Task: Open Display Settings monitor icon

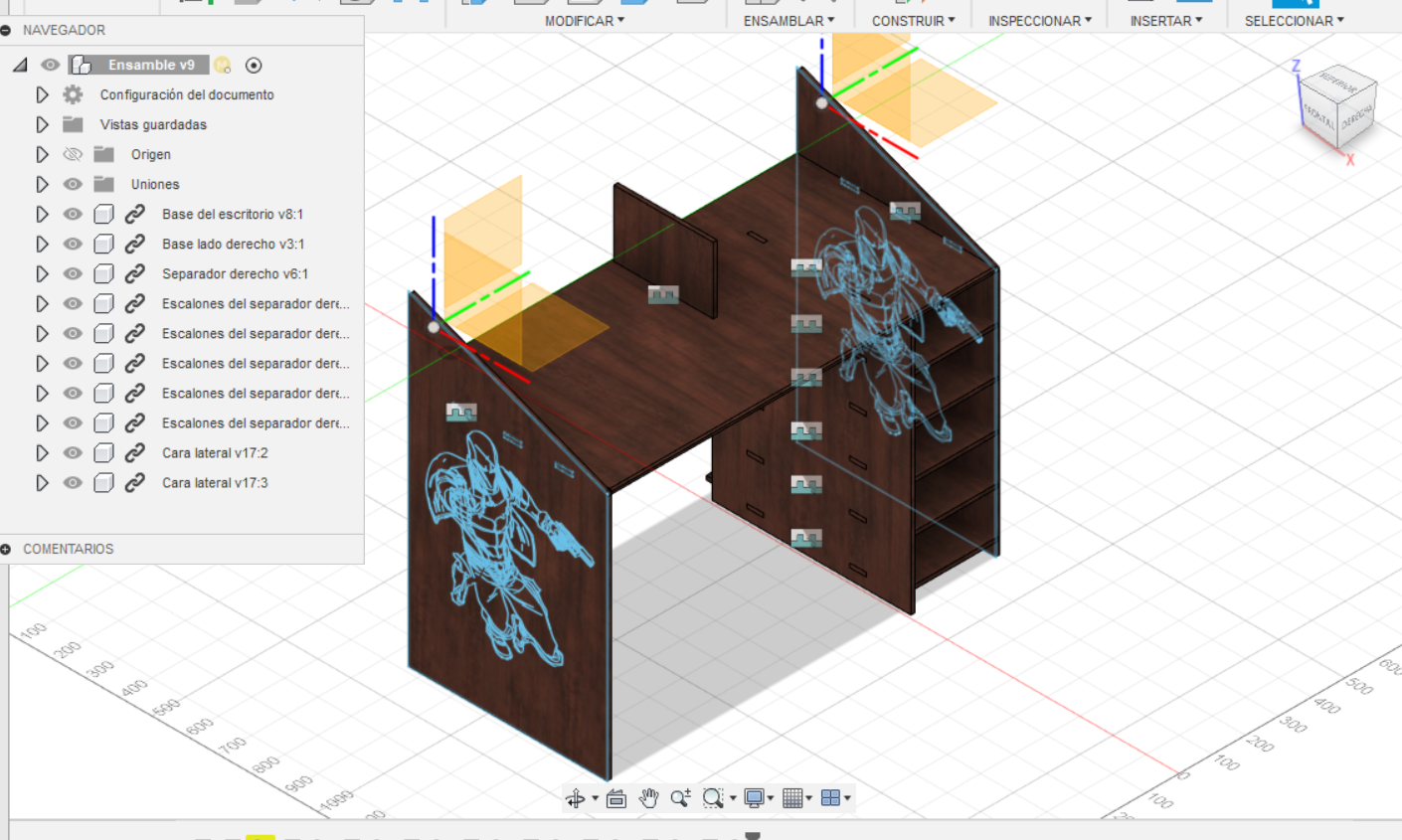Action: tap(755, 798)
